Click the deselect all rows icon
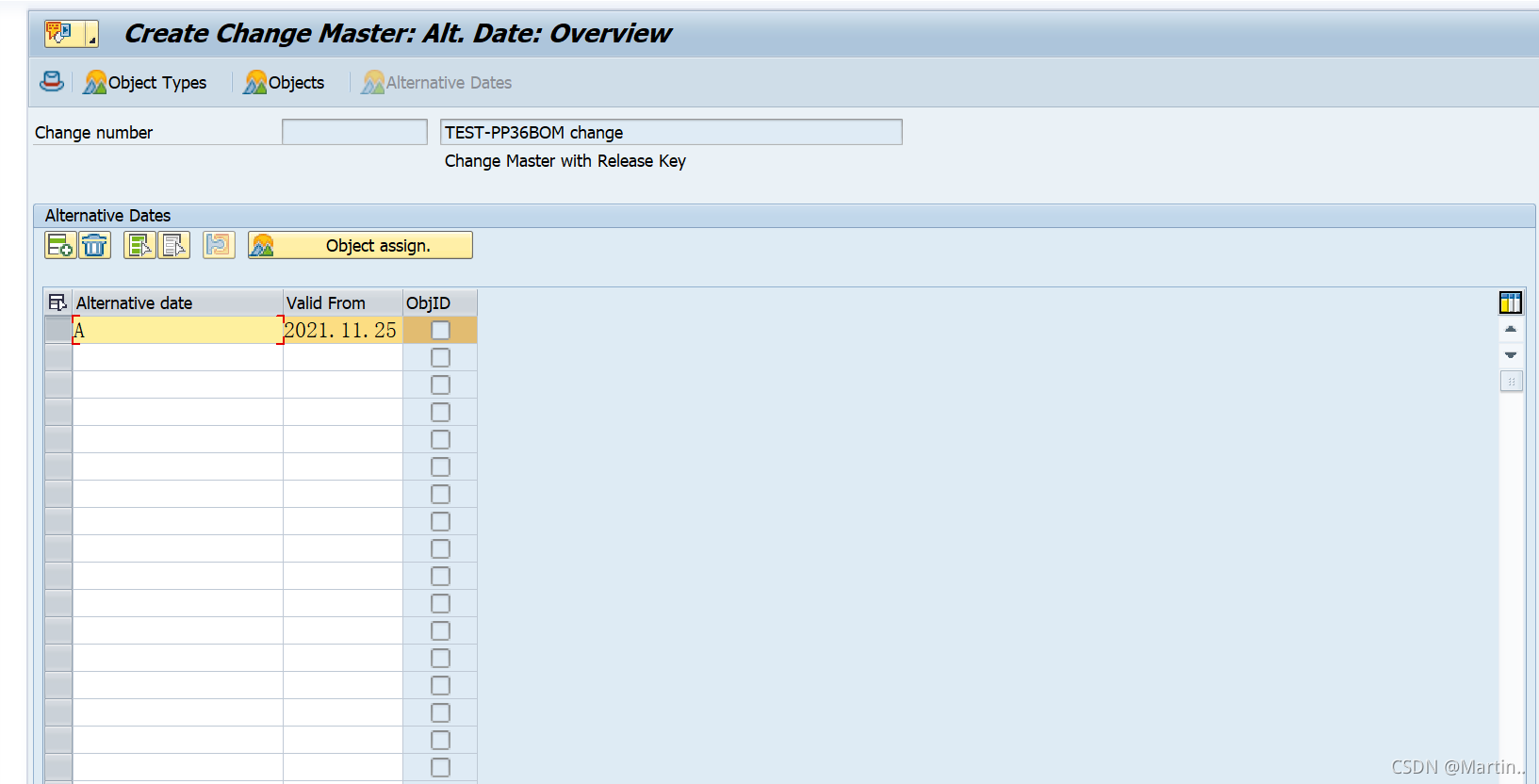This screenshot has height=784, width=1539. tap(174, 245)
